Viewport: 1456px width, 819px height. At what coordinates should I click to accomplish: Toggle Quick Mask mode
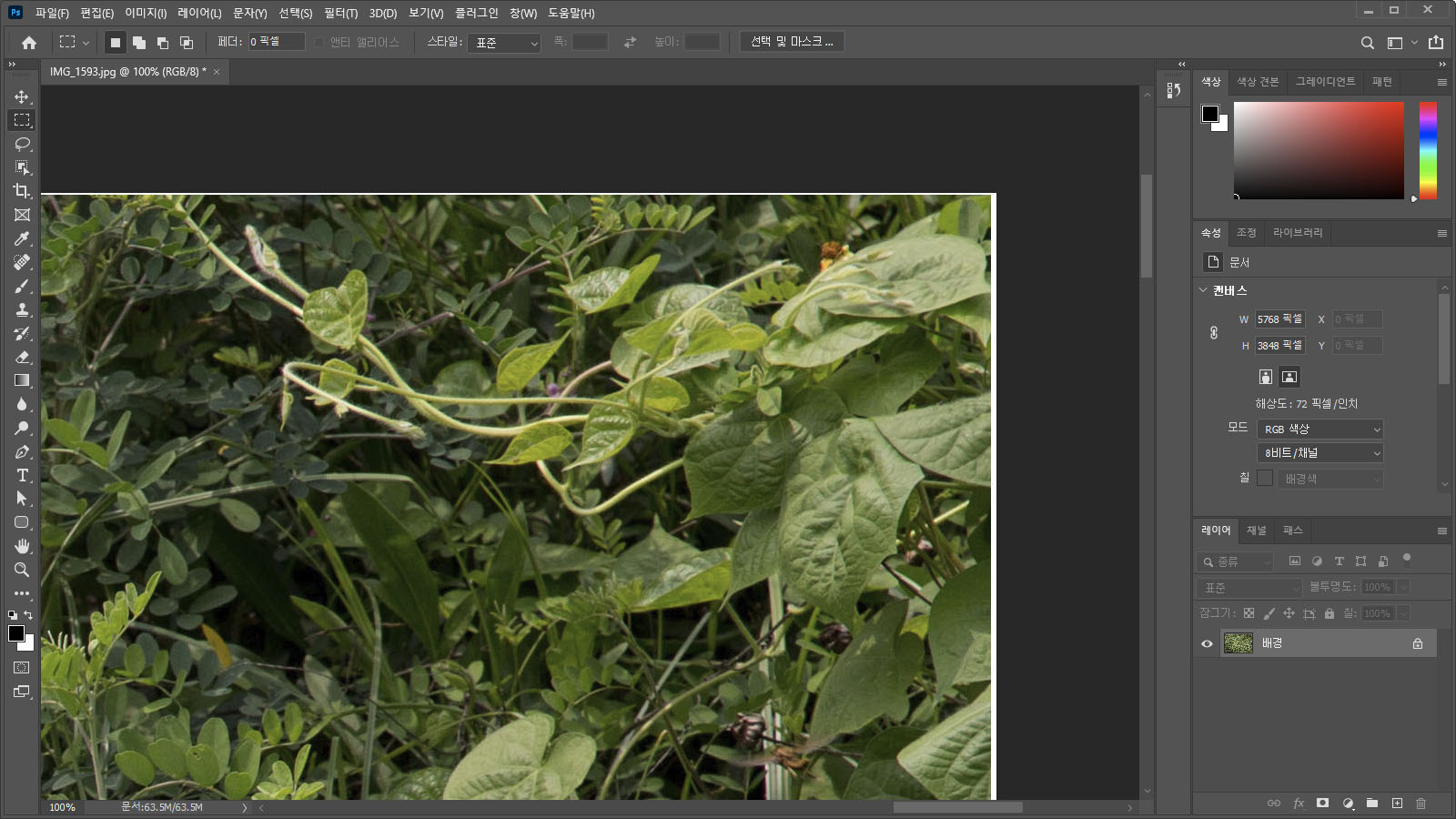coord(22,668)
